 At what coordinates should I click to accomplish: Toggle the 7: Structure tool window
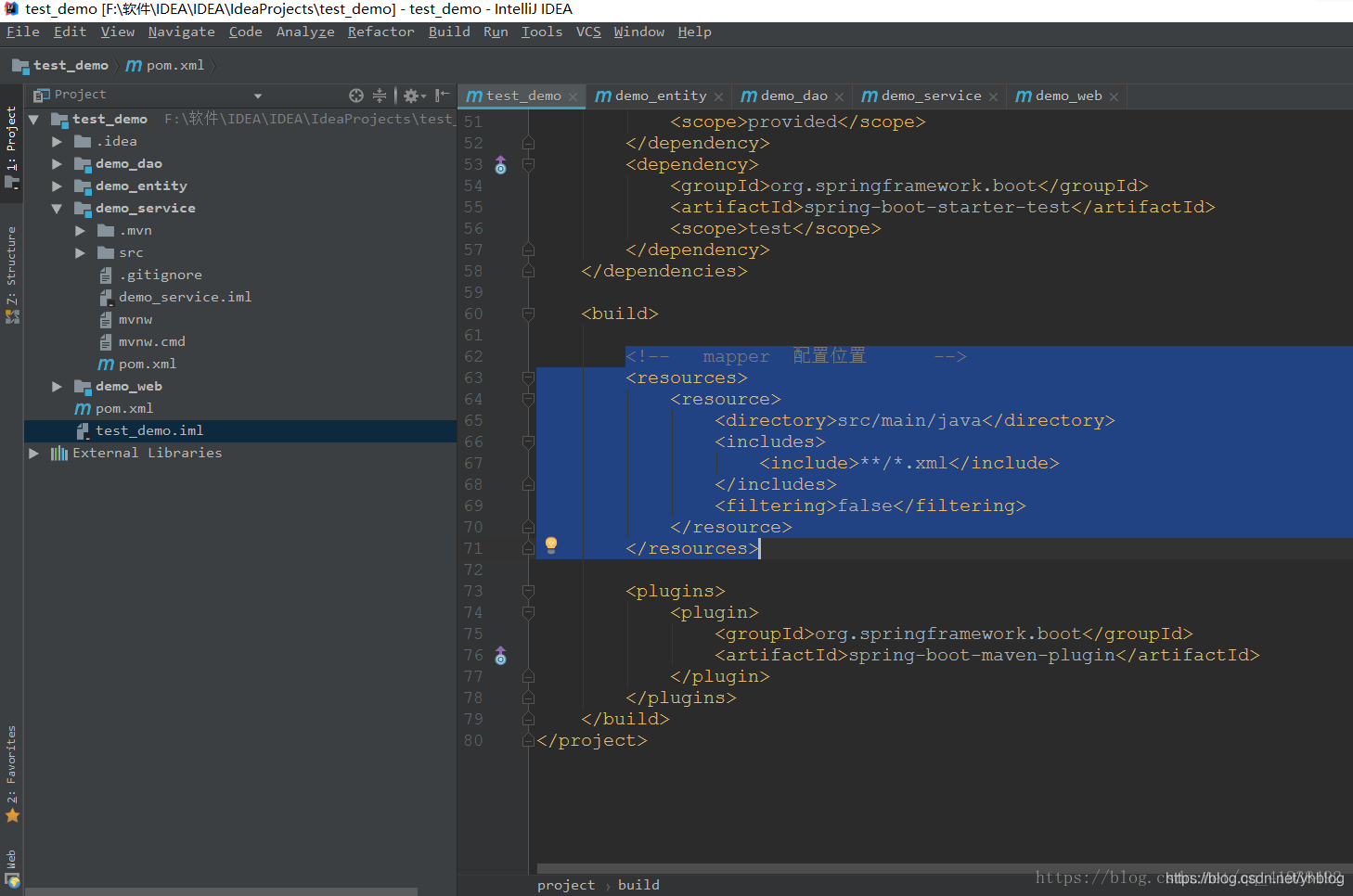click(11, 274)
